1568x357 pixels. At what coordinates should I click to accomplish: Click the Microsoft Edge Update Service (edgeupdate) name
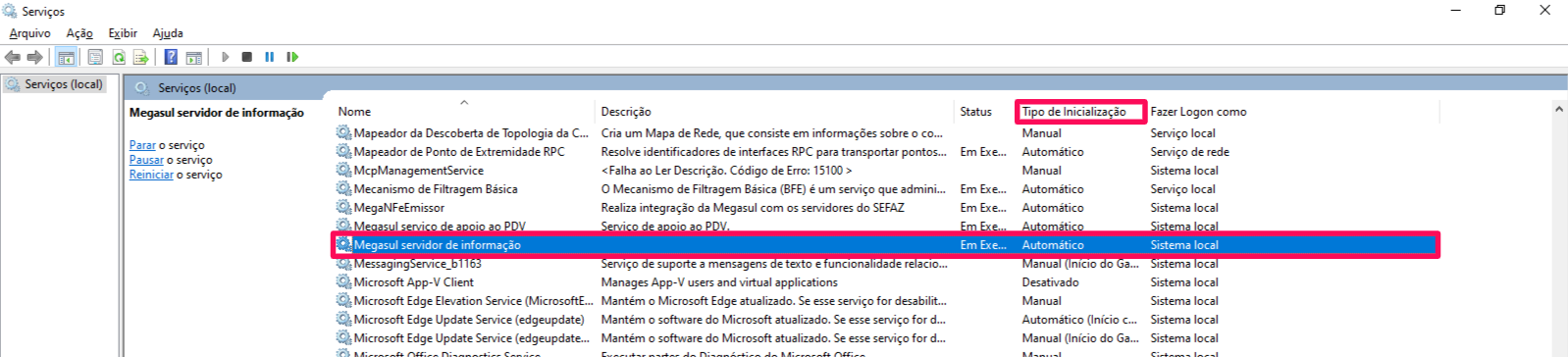[469, 320]
